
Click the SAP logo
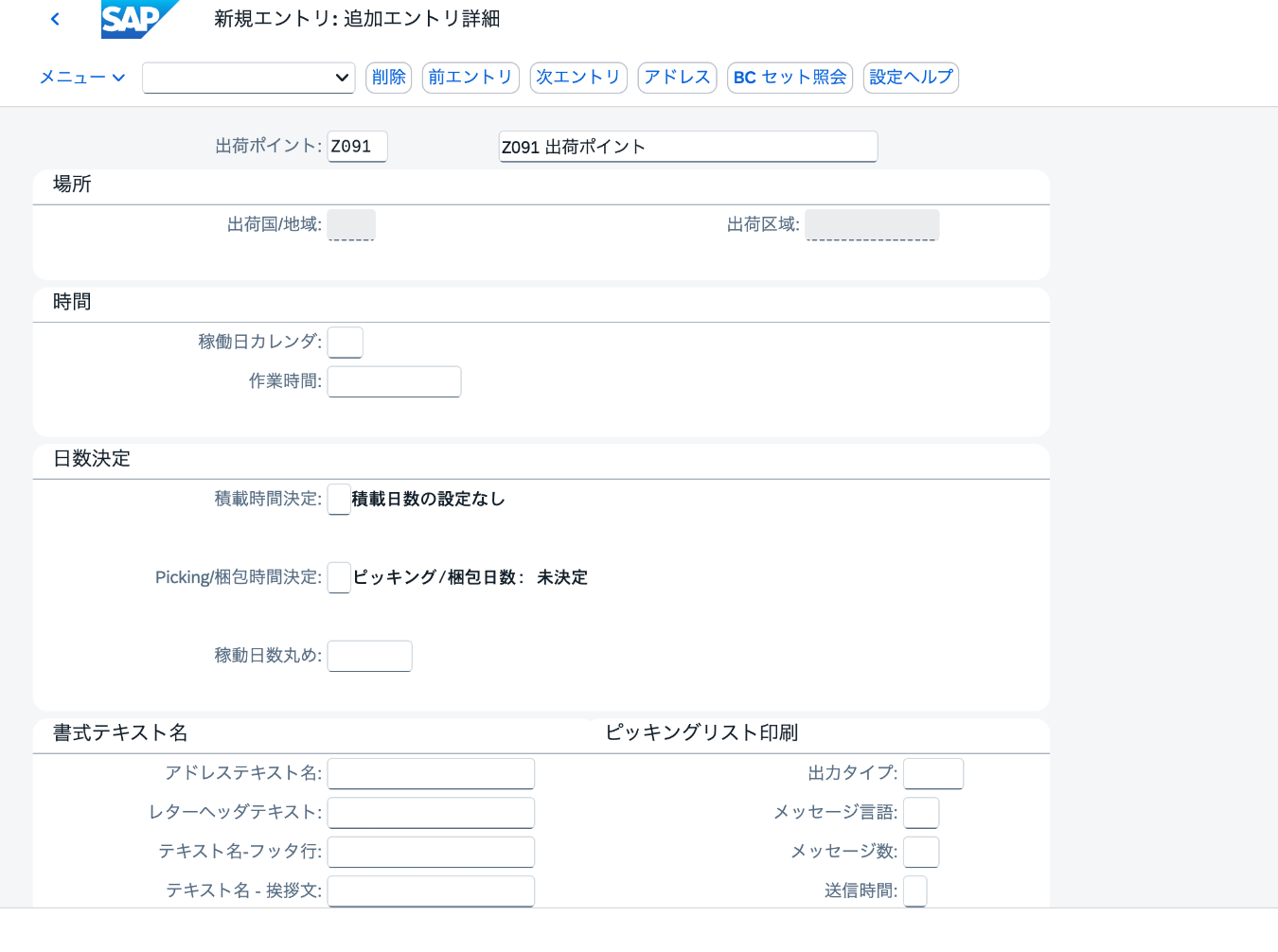coord(139,19)
